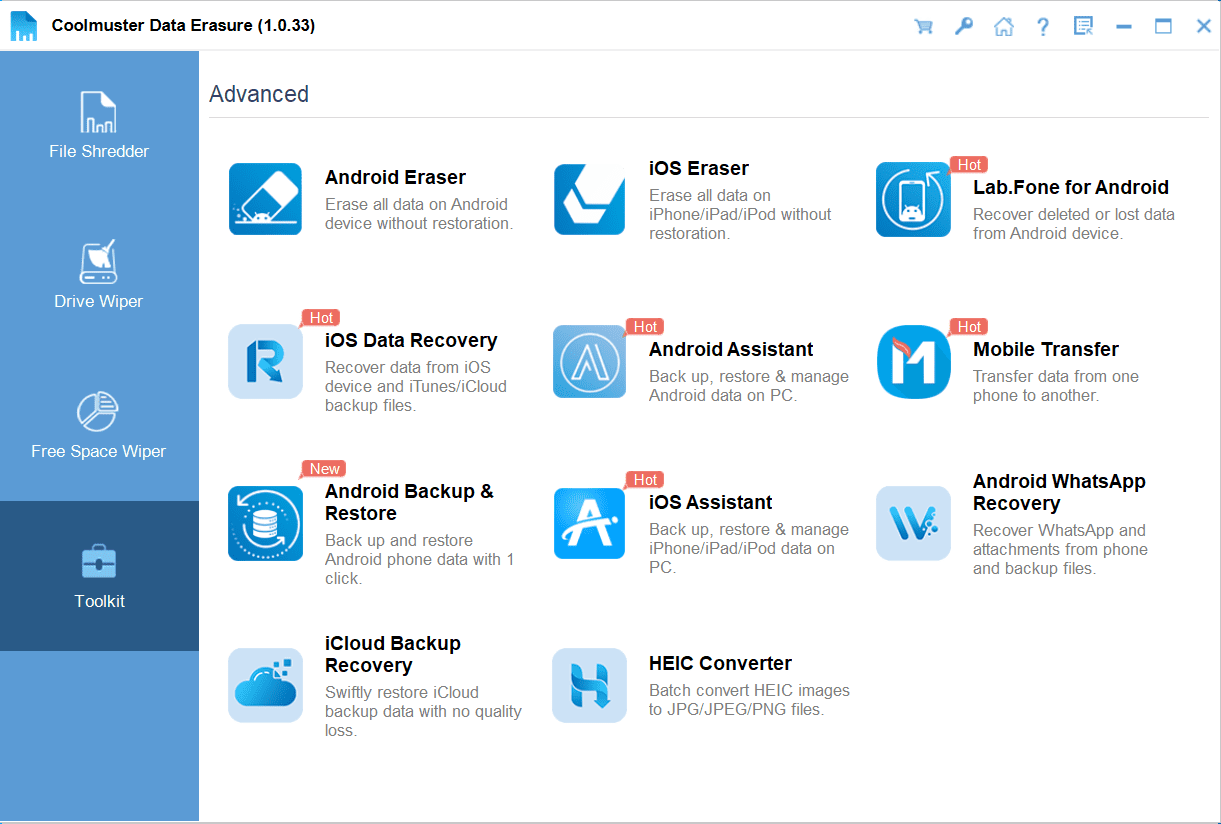Open the Mobile Transfer title
The height and width of the screenshot is (824, 1221).
pyautogui.click(x=1046, y=349)
